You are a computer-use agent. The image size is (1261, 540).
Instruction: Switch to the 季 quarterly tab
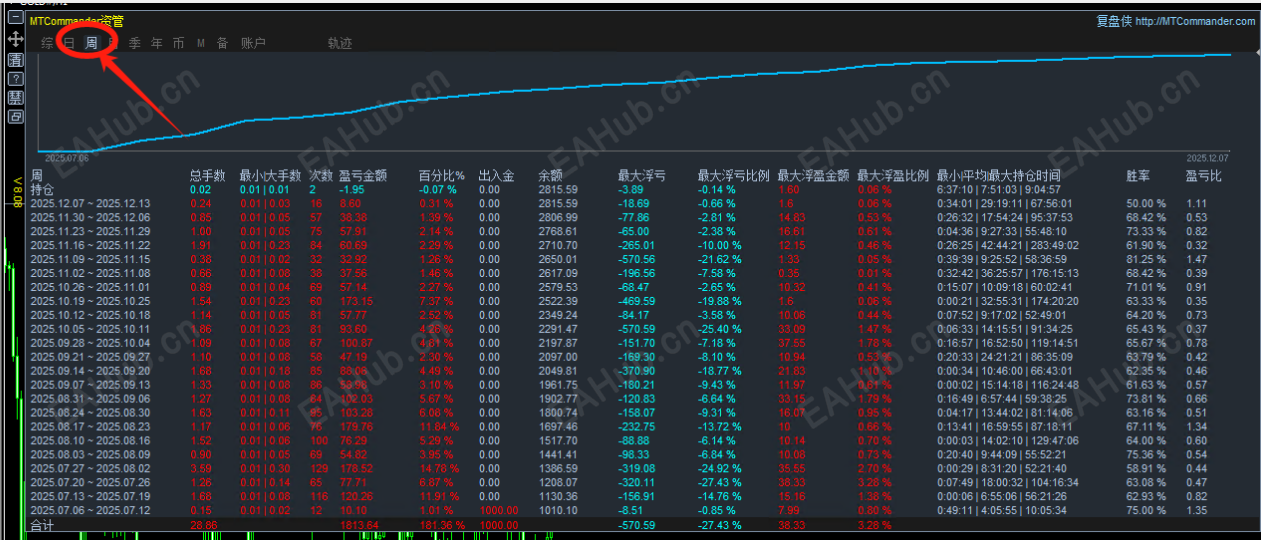pyautogui.click(x=135, y=43)
